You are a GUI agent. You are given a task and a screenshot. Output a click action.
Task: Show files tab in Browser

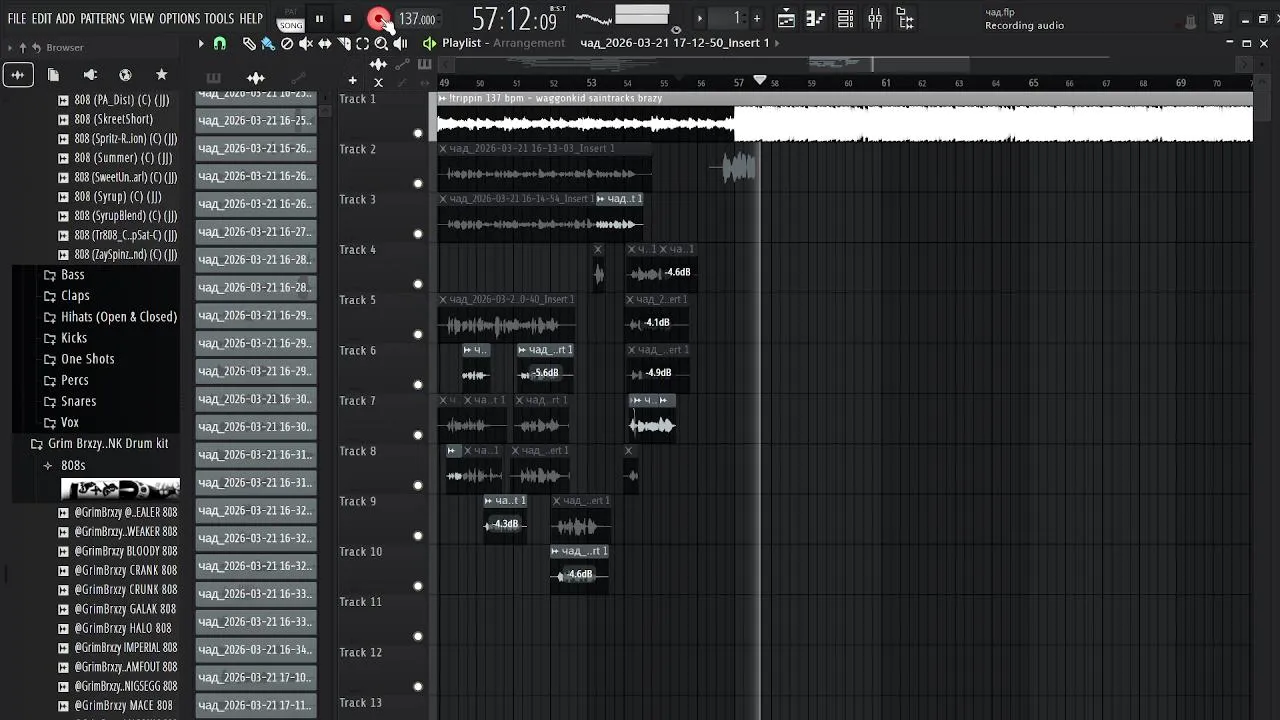point(54,75)
